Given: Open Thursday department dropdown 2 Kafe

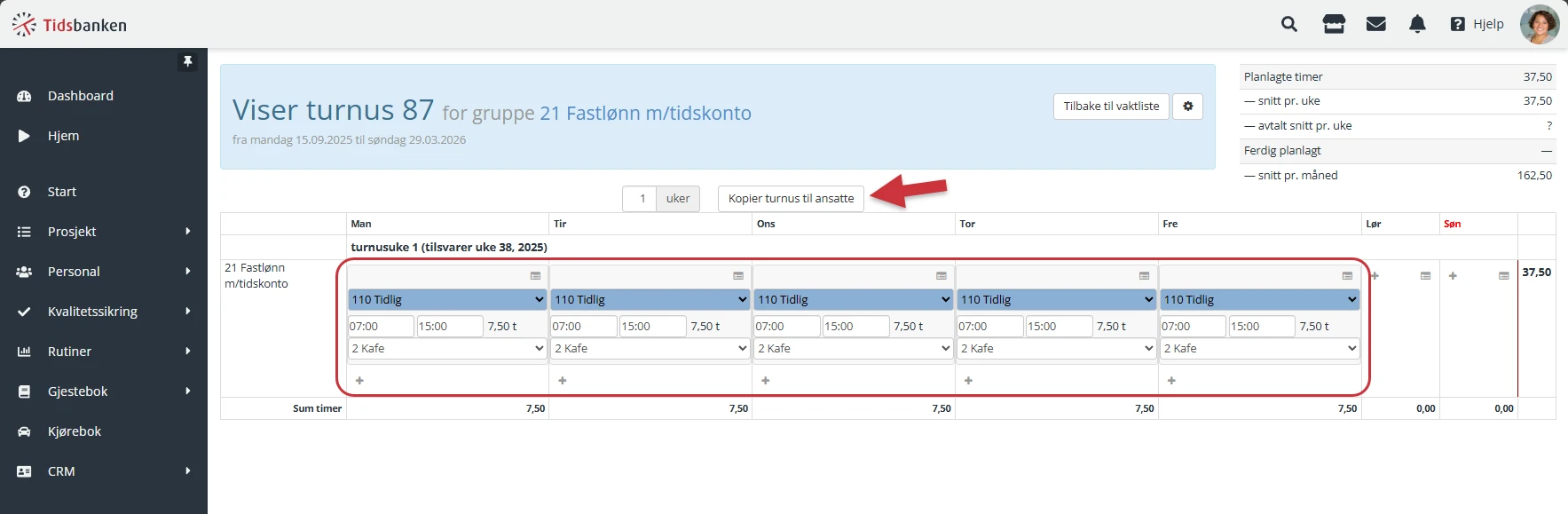Looking at the screenshot, I should tap(1057, 349).
